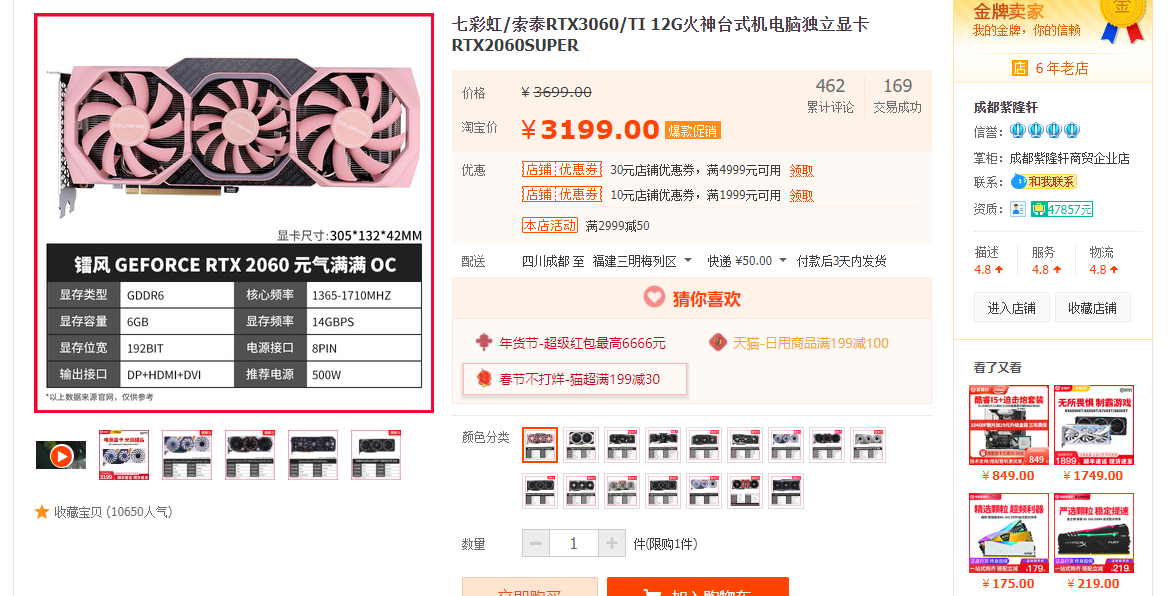
Task: Click the heart icon beside 猜你喜欢
Action: (654, 298)
